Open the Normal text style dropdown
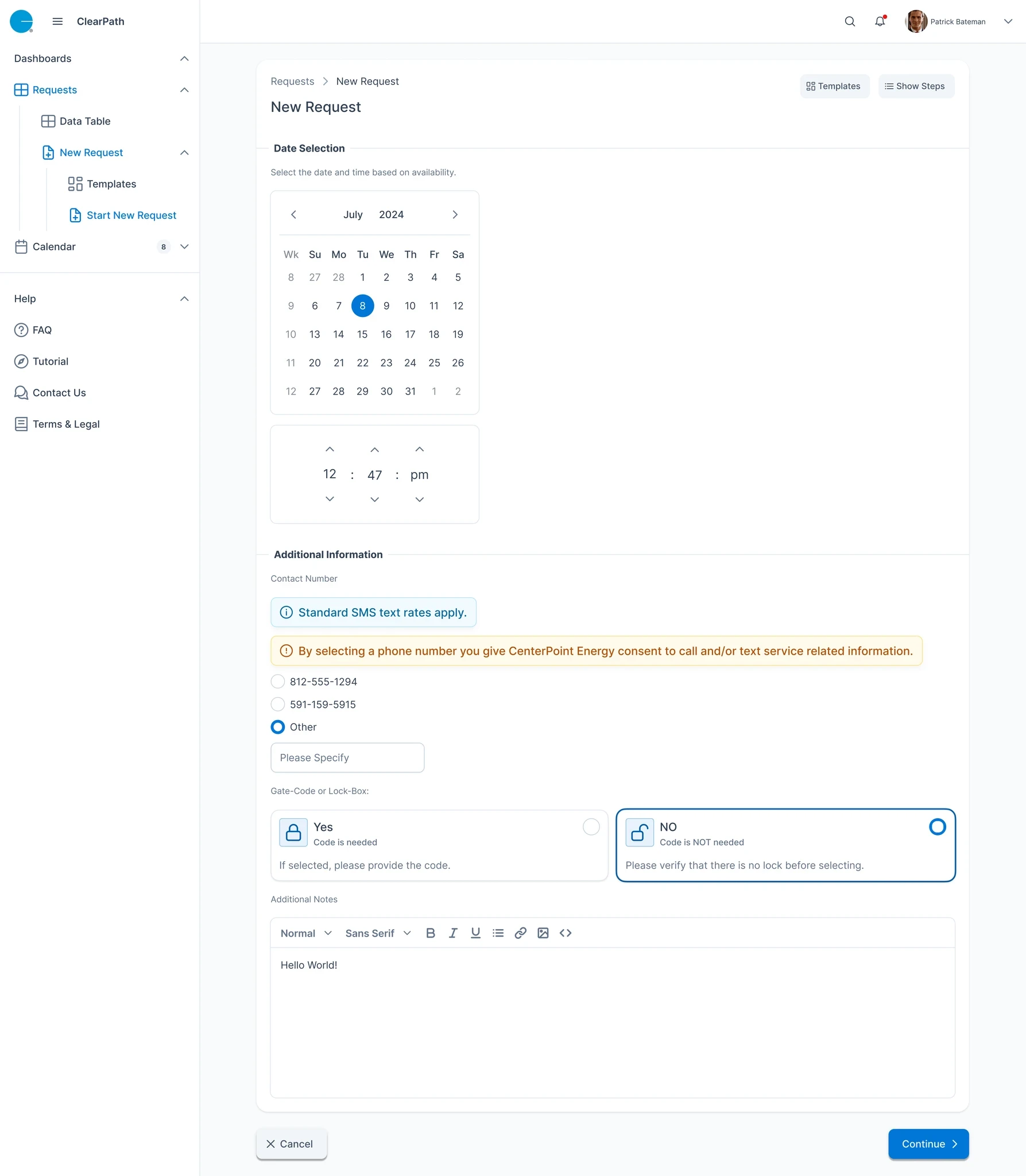The image size is (1026, 1176). [306, 933]
